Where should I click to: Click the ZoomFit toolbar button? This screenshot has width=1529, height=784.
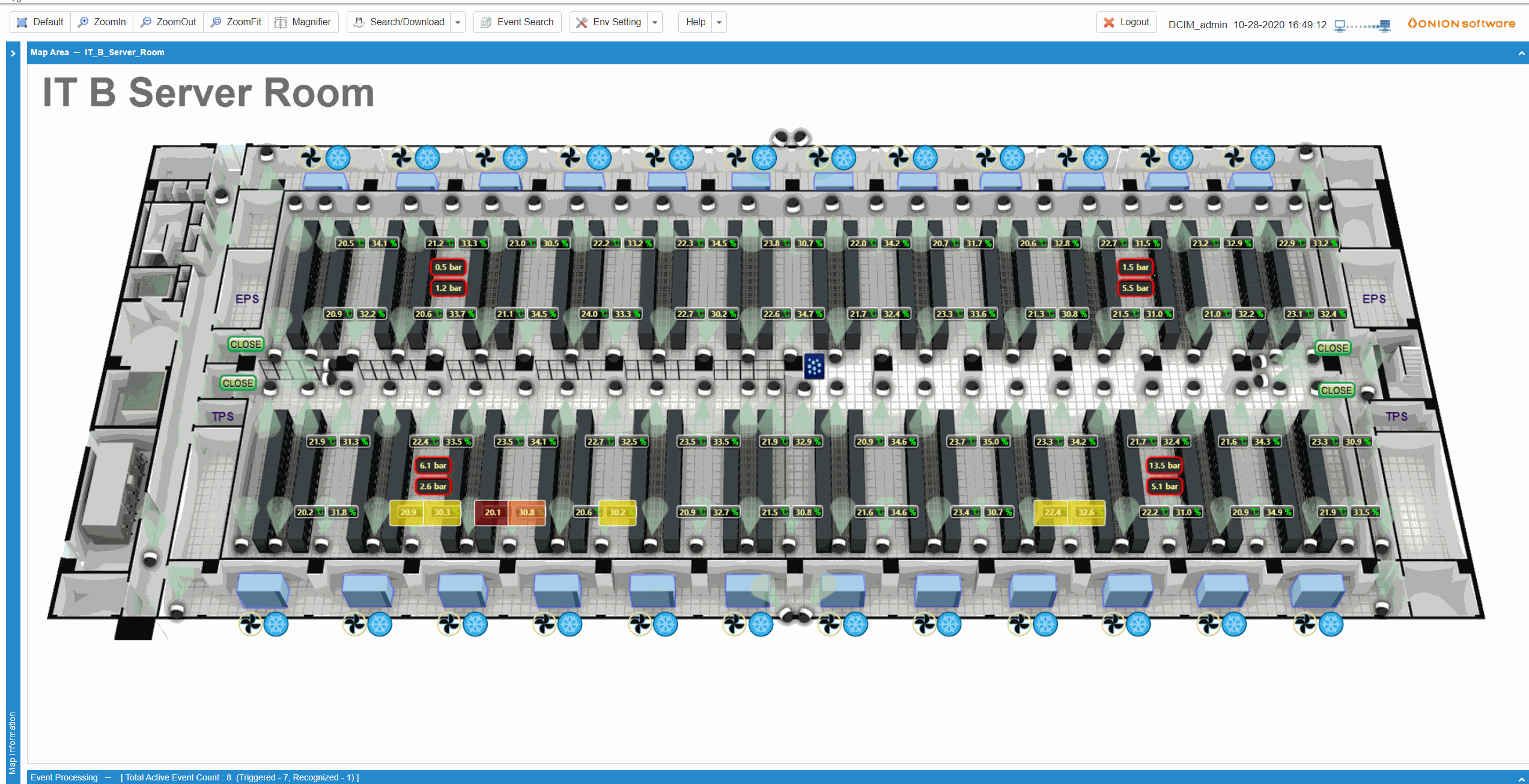point(236,22)
